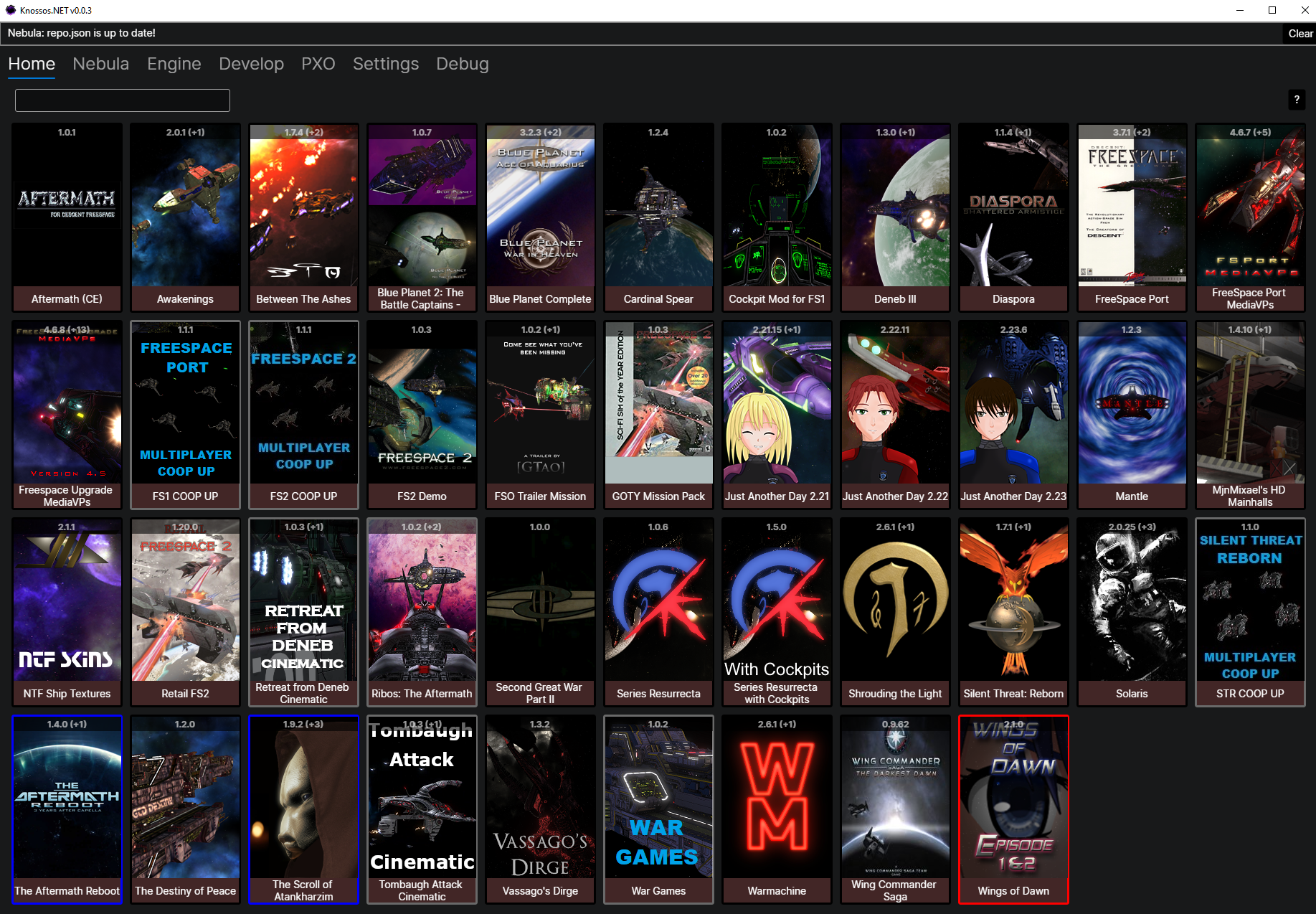The height and width of the screenshot is (914, 1316).
Task: Open Just Another Day 2.21
Action: [777, 415]
